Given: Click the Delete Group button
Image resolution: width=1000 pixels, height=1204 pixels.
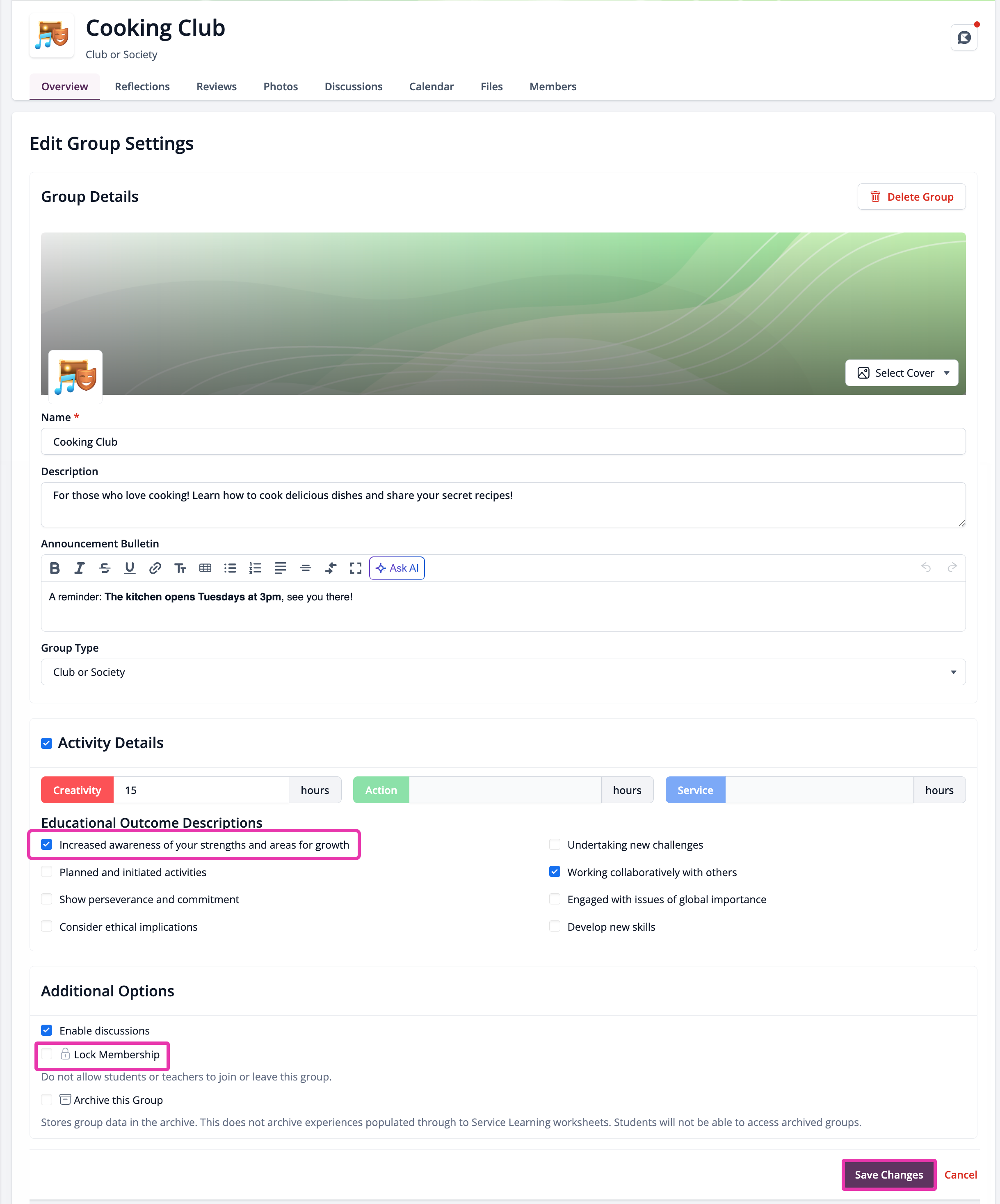Looking at the screenshot, I should click(x=911, y=197).
